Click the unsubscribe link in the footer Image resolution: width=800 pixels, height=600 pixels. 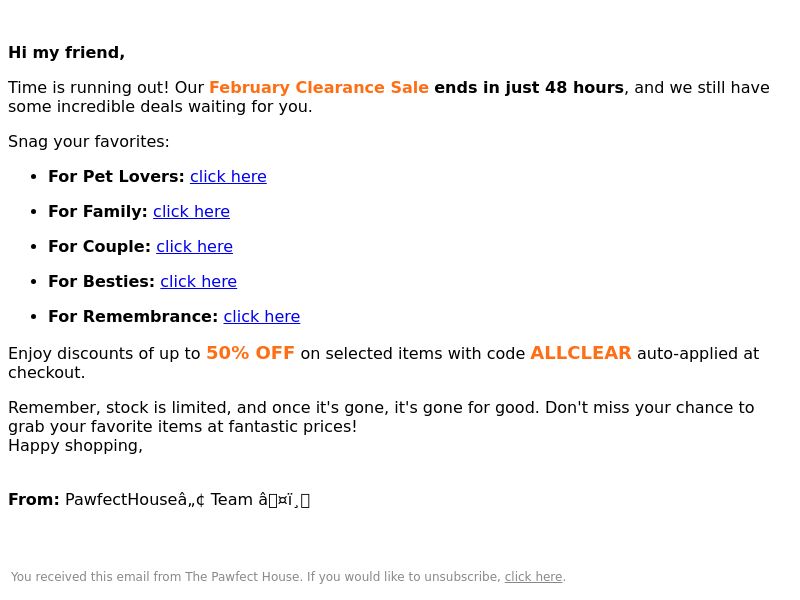click(533, 577)
